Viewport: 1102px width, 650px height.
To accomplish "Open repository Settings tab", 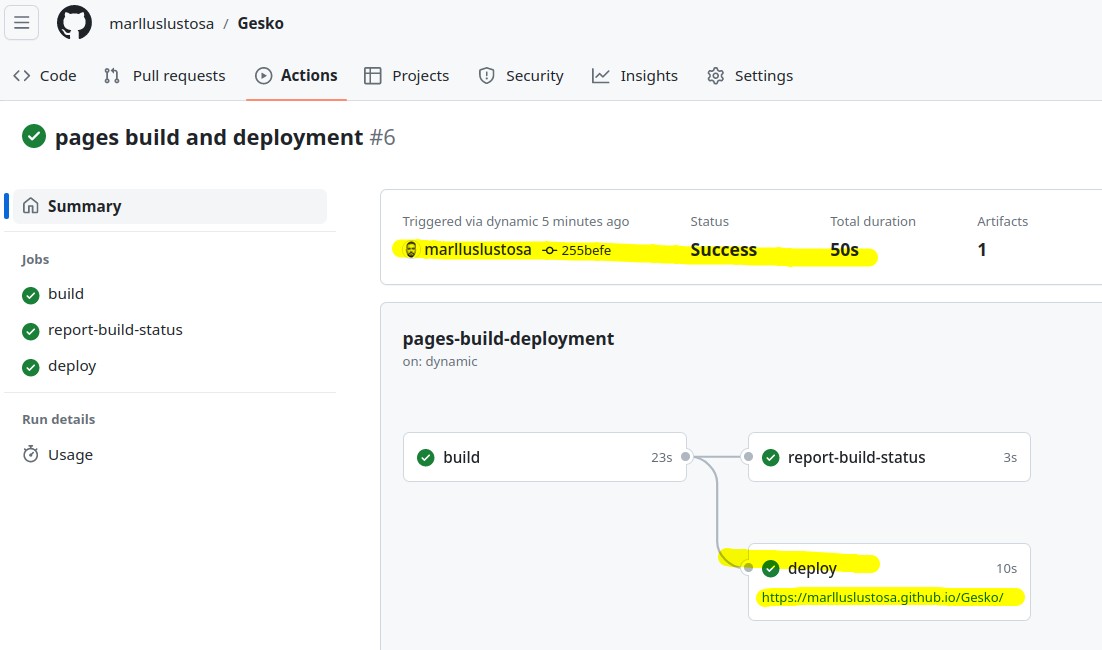I will 750,76.
